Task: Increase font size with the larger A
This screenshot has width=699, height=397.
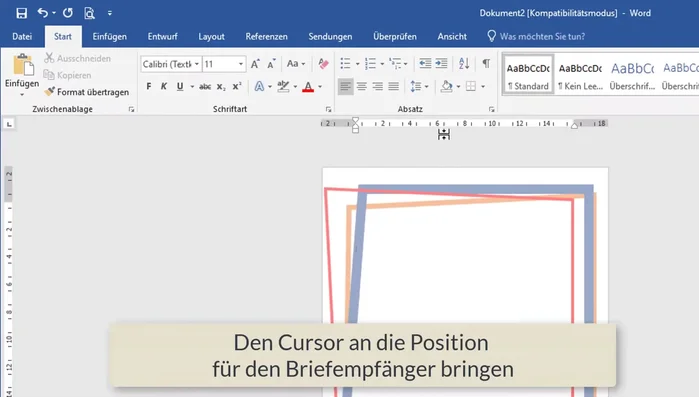Action: coord(255,64)
